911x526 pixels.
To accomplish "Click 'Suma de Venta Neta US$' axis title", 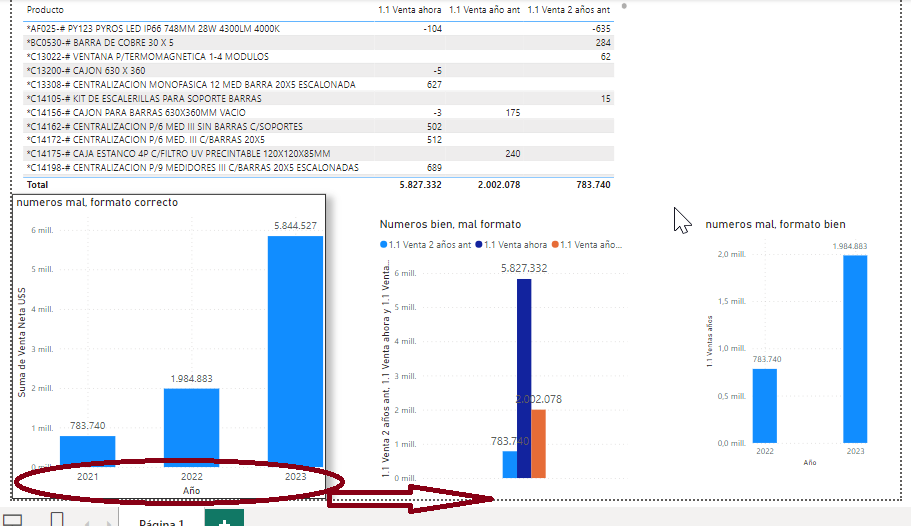I will point(21,343).
